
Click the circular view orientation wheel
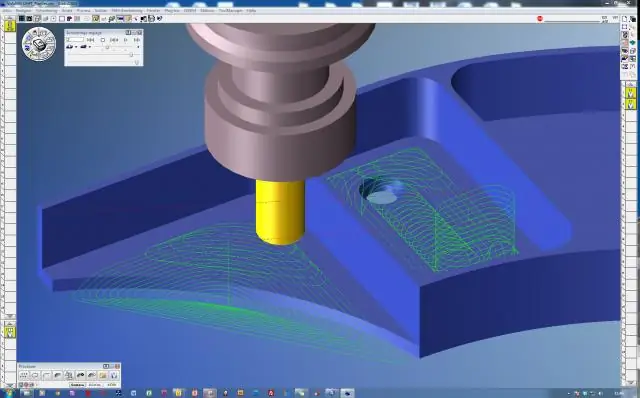pos(39,44)
